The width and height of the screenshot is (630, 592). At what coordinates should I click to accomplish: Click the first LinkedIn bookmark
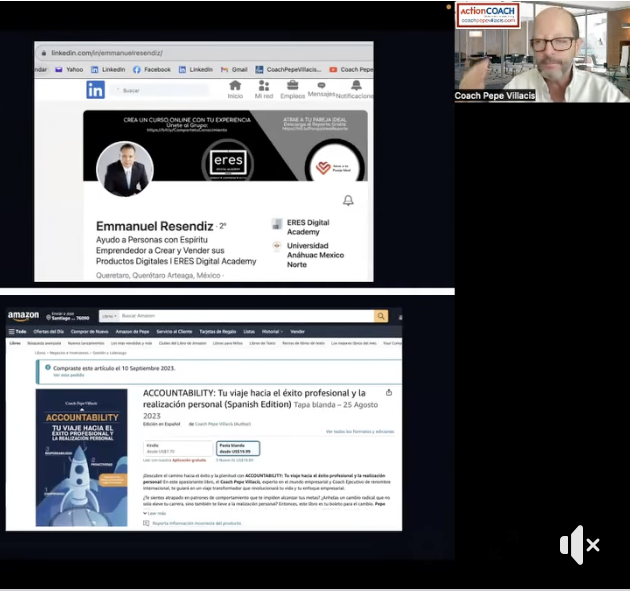tap(108, 70)
